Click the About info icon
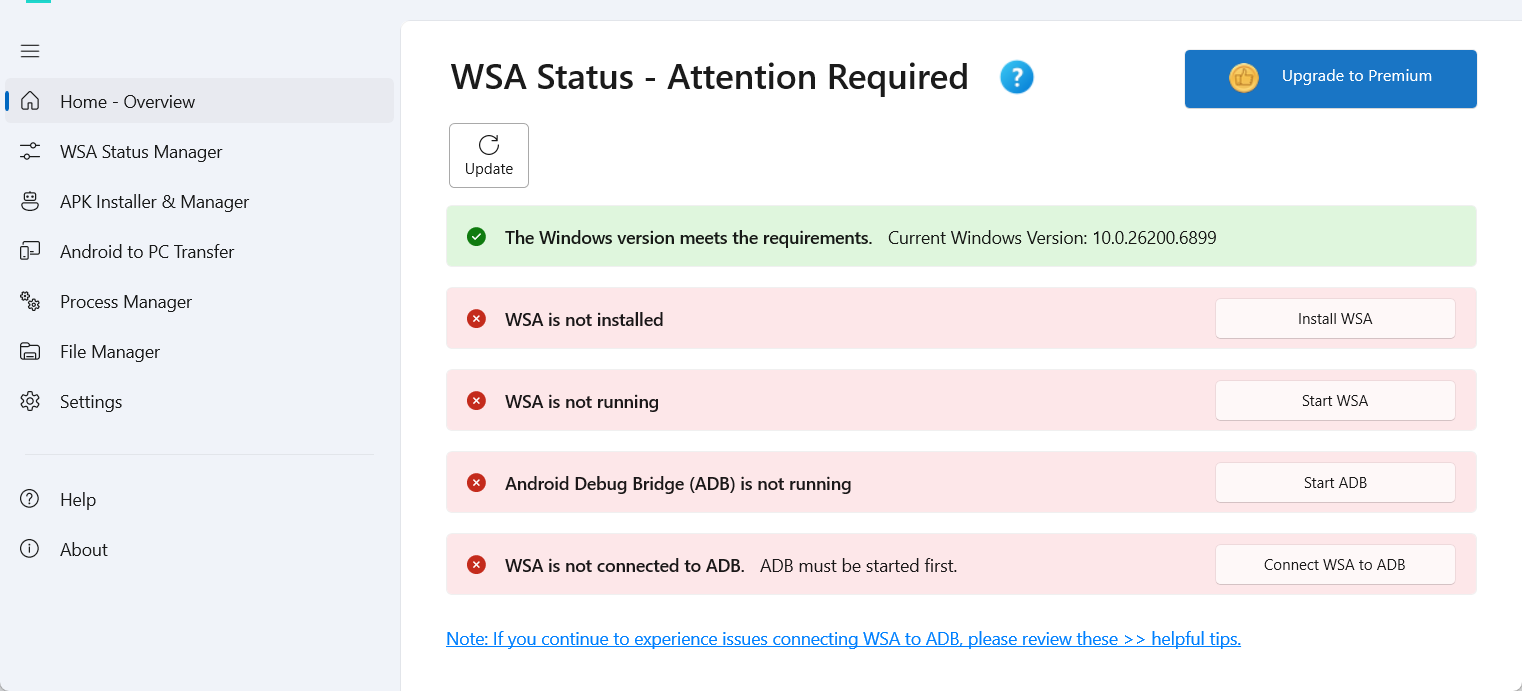The image size is (1522, 691). pos(30,549)
